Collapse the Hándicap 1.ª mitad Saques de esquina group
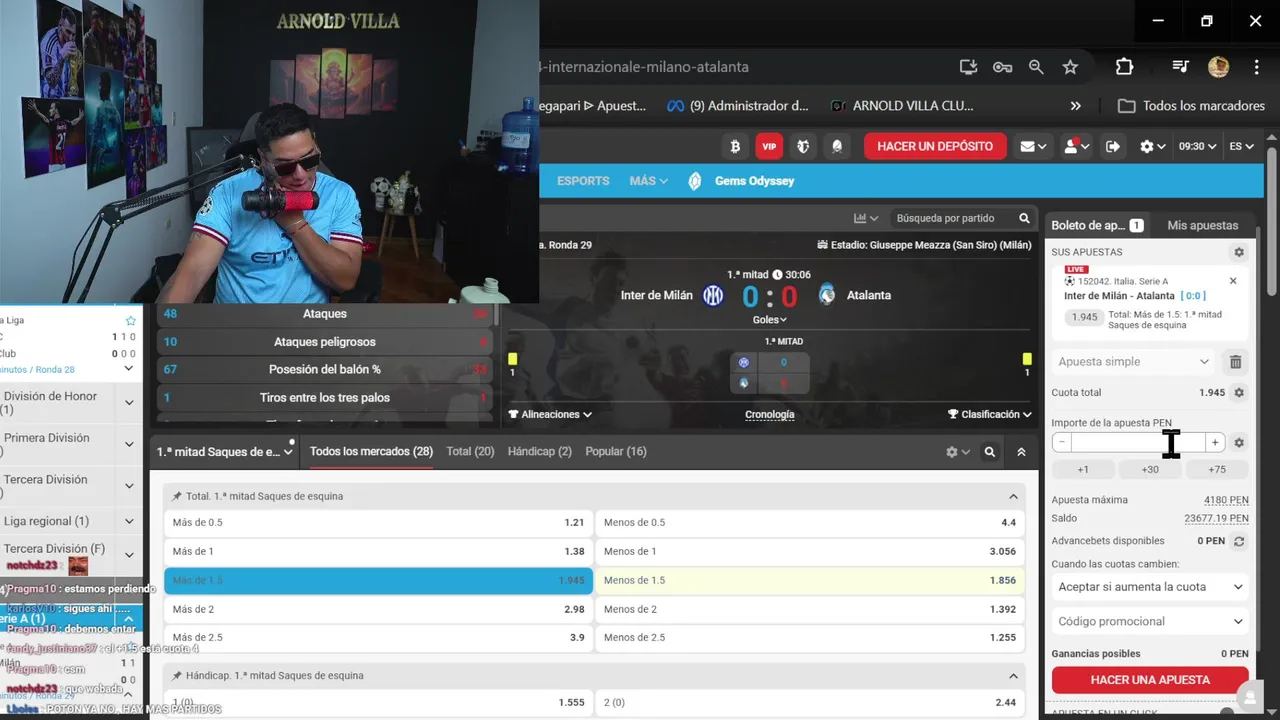This screenshot has height=720, width=1280. [x=1013, y=676]
